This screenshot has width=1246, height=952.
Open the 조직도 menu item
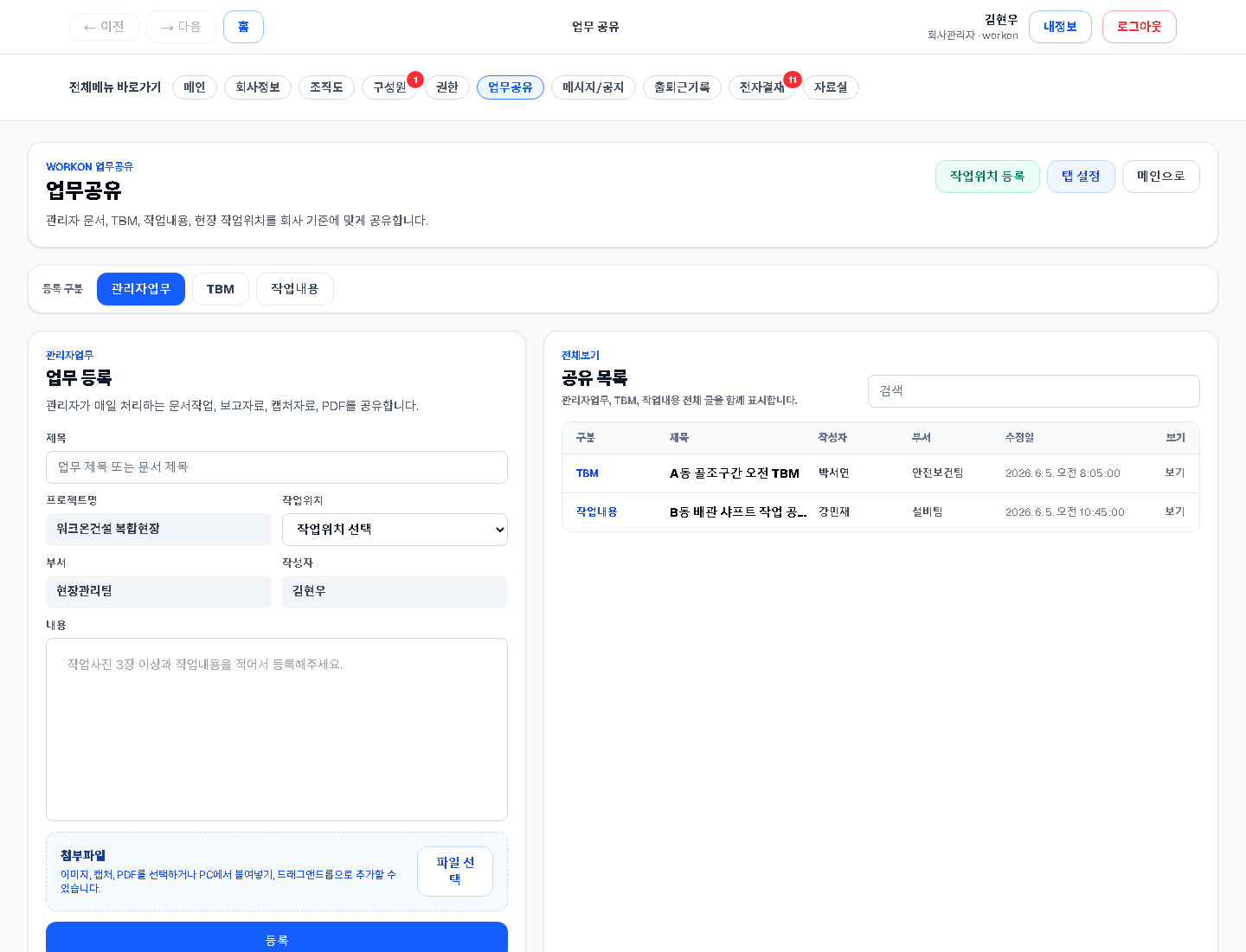pyautogui.click(x=326, y=87)
